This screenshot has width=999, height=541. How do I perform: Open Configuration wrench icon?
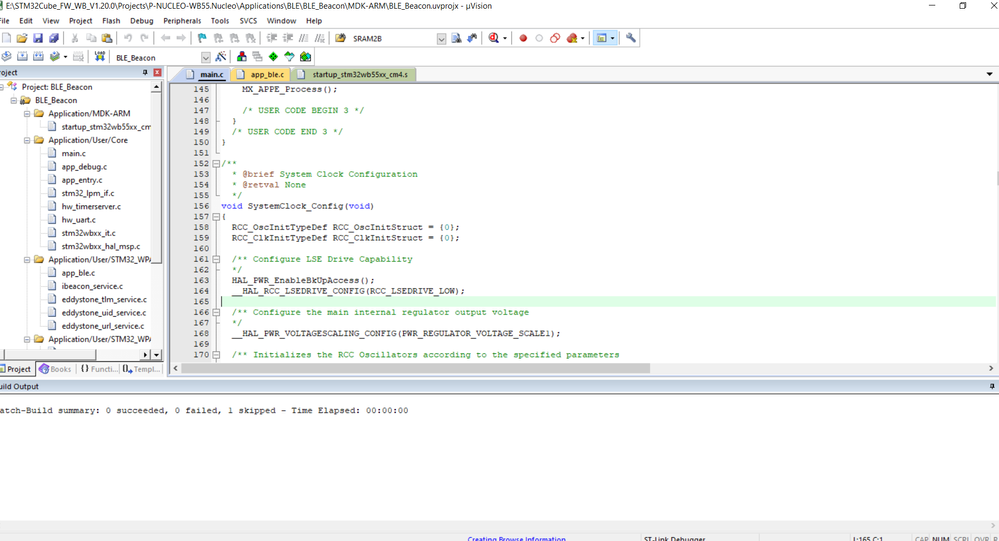tap(631, 38)
